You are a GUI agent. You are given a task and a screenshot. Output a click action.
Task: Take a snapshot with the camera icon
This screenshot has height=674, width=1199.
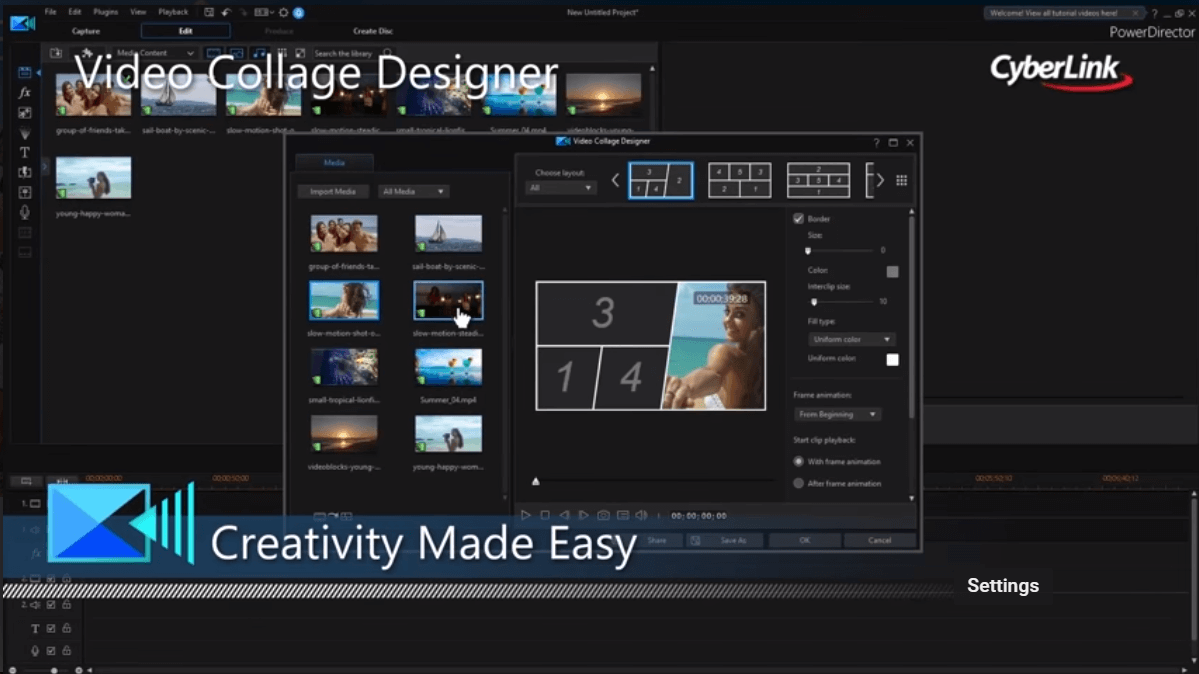(x=603, y=516)
